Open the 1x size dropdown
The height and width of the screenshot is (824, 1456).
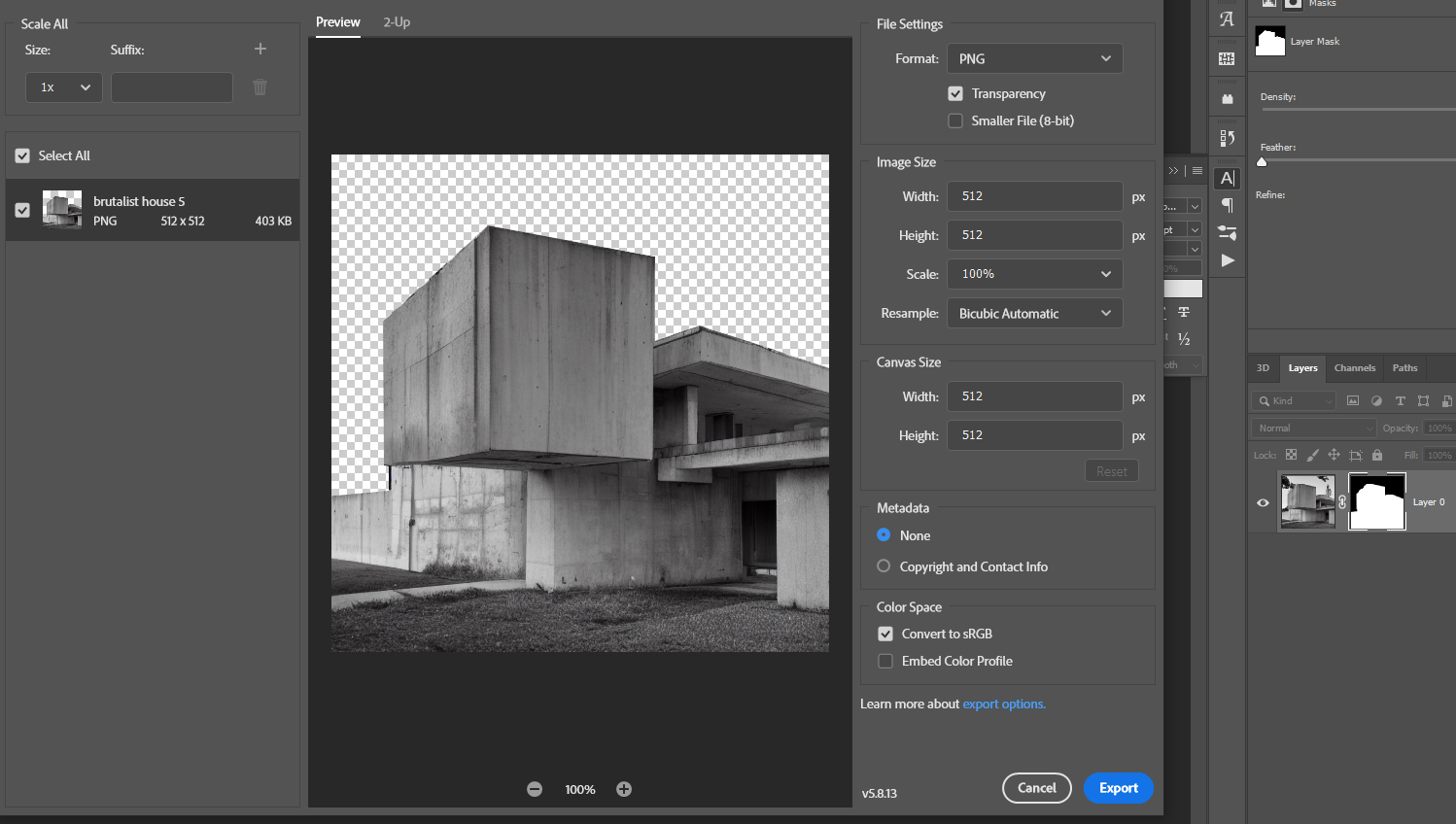(x=64, y=87)
